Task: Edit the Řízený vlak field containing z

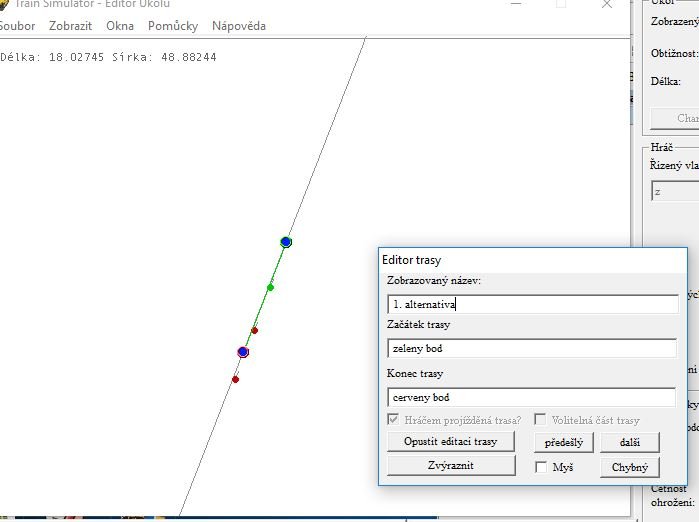Action: tap(675, 192)
